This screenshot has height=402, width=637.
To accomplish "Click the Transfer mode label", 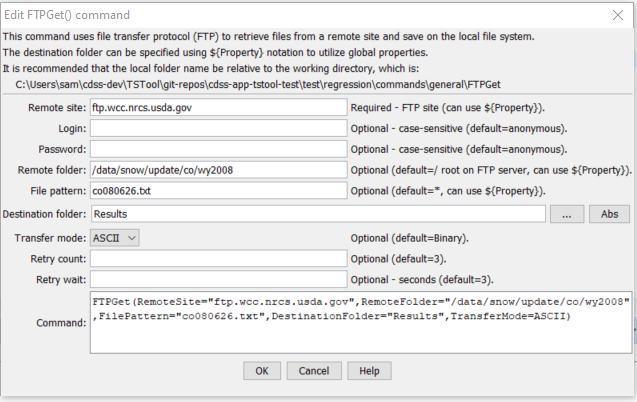I will coord(50,238).
